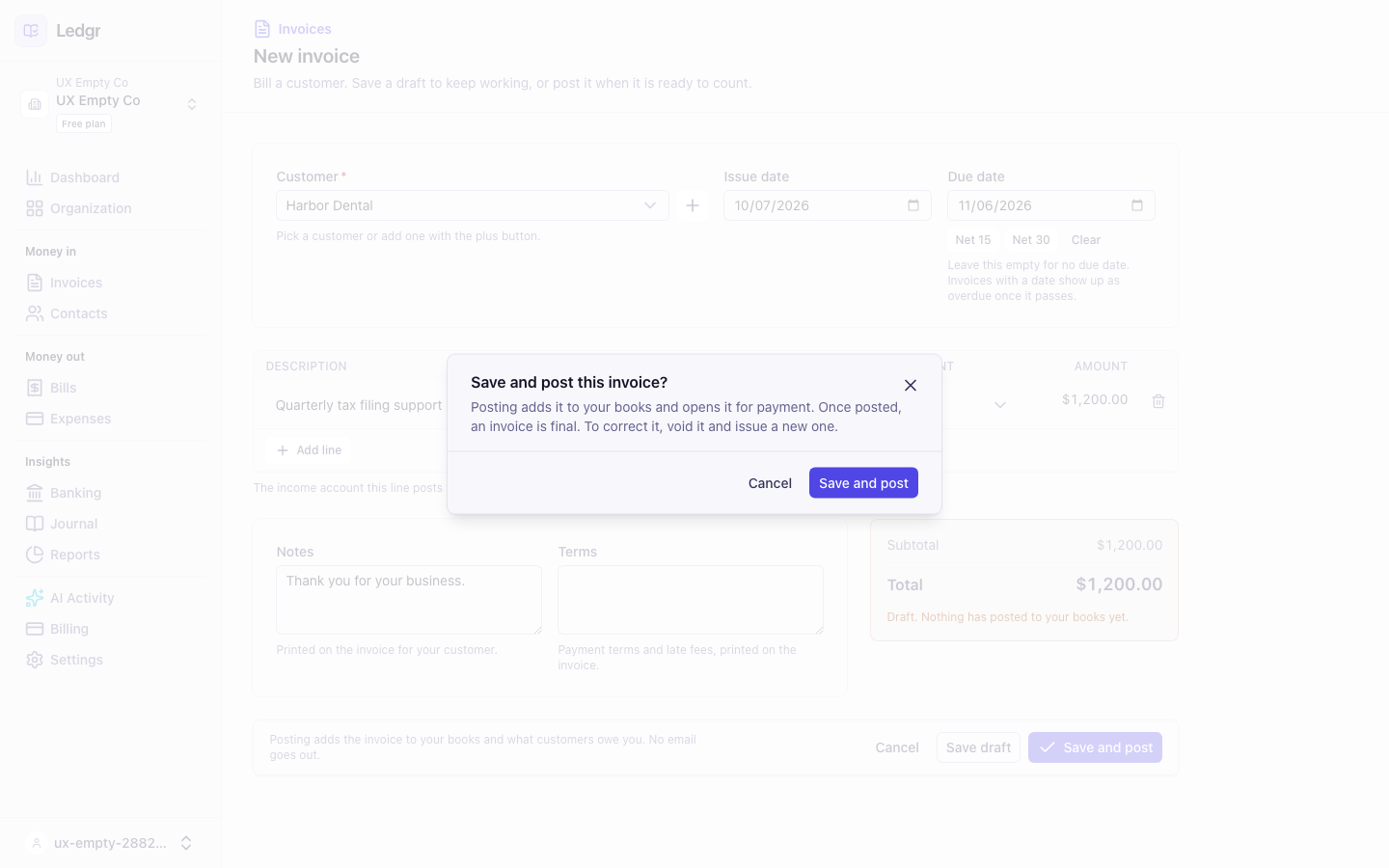Set due date to Net 30

click(x=1031, y=240)
